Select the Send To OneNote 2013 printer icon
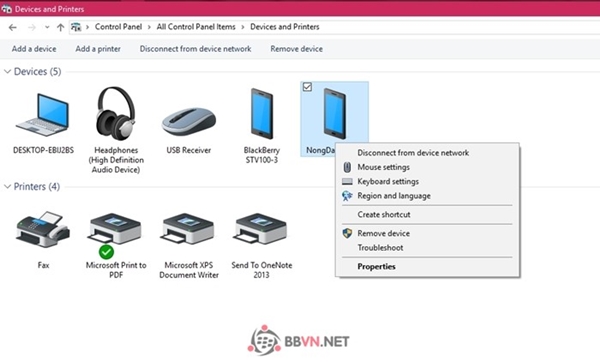The height and width of the screenshot is (362, 600). pyautogui.click(x=261, y=229)
